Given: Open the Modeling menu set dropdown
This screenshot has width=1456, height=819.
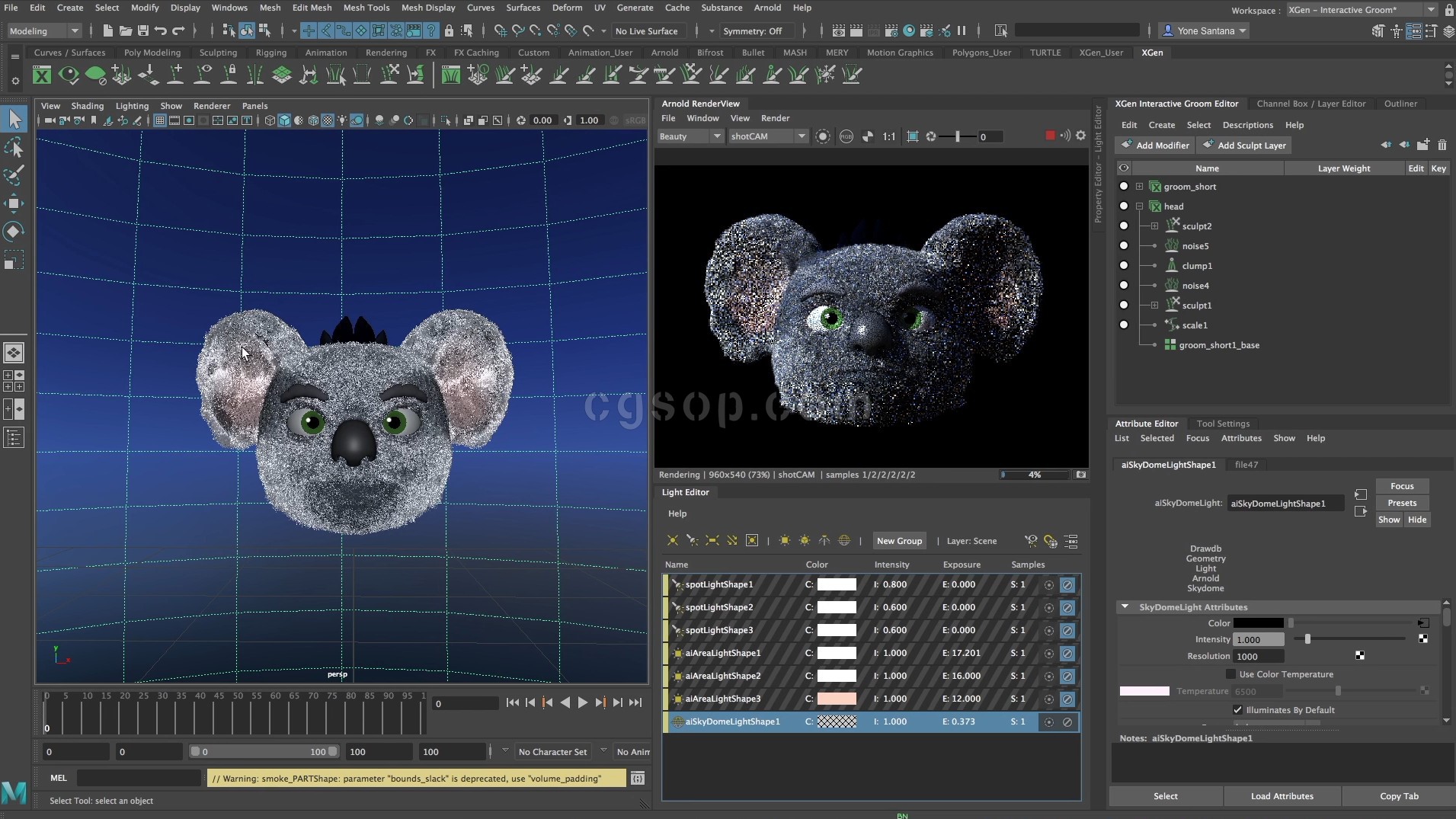Looking at the screenshot, I should (x=43, y=31).
